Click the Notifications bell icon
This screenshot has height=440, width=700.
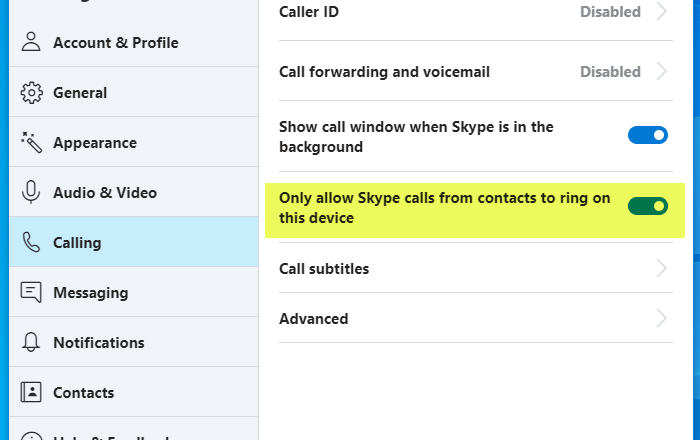point(31,342)
